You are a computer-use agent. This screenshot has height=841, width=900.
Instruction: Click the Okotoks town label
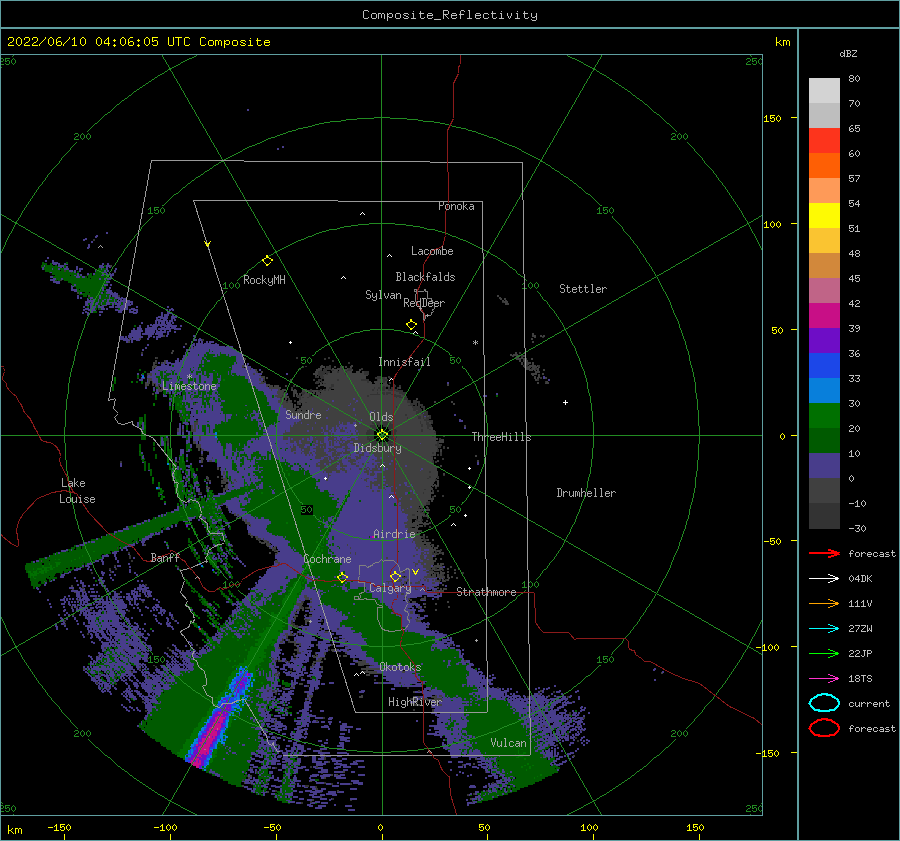pos(400,667)
